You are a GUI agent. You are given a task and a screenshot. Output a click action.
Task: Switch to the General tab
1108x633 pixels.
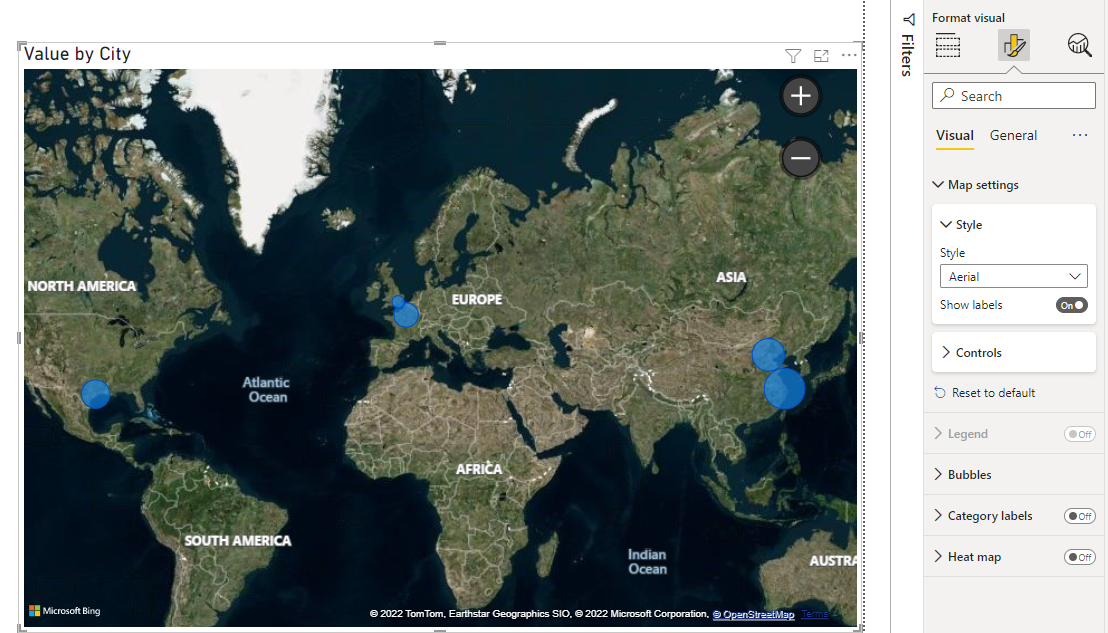pos(1013,135)
